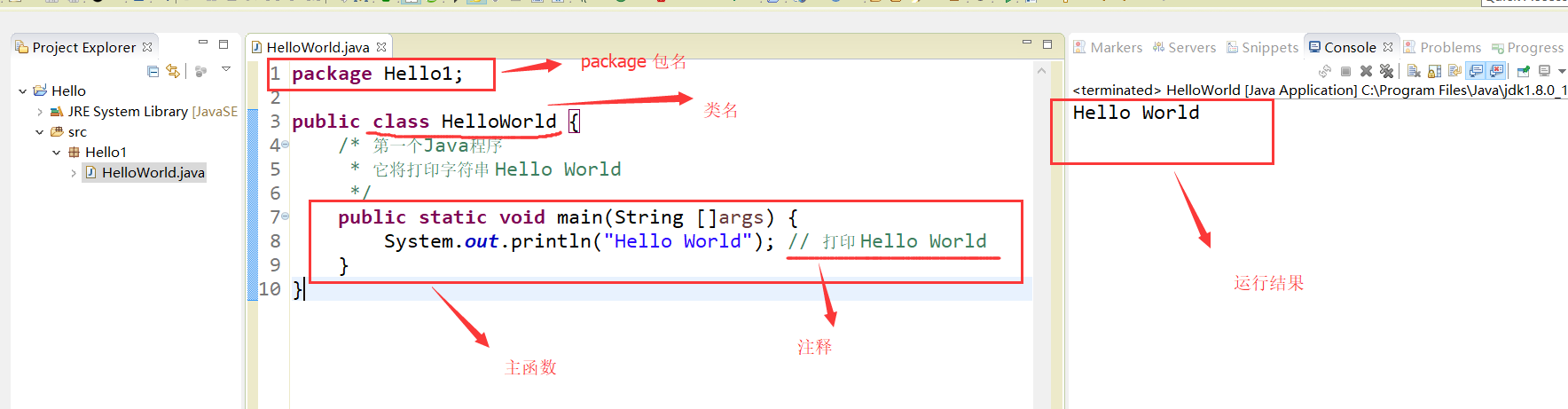Maximize the editor area

click(x=1047, y=43)
